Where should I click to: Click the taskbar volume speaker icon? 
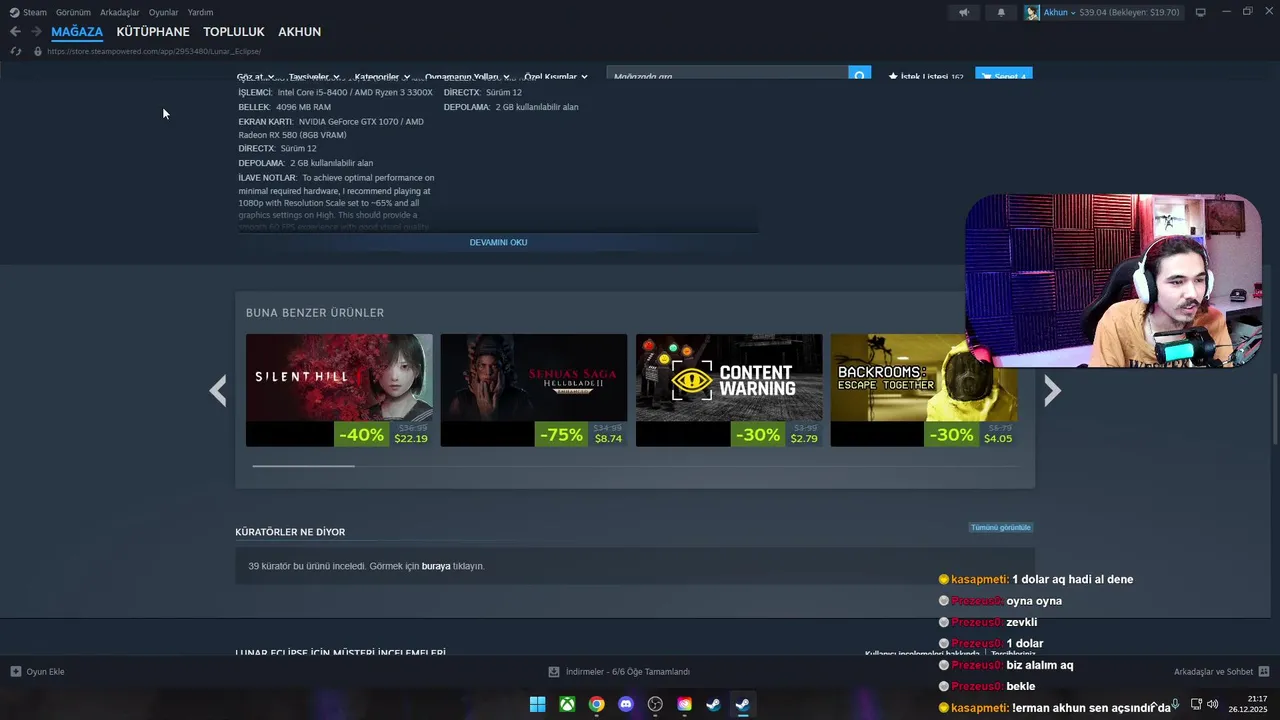pos(1213,704)
